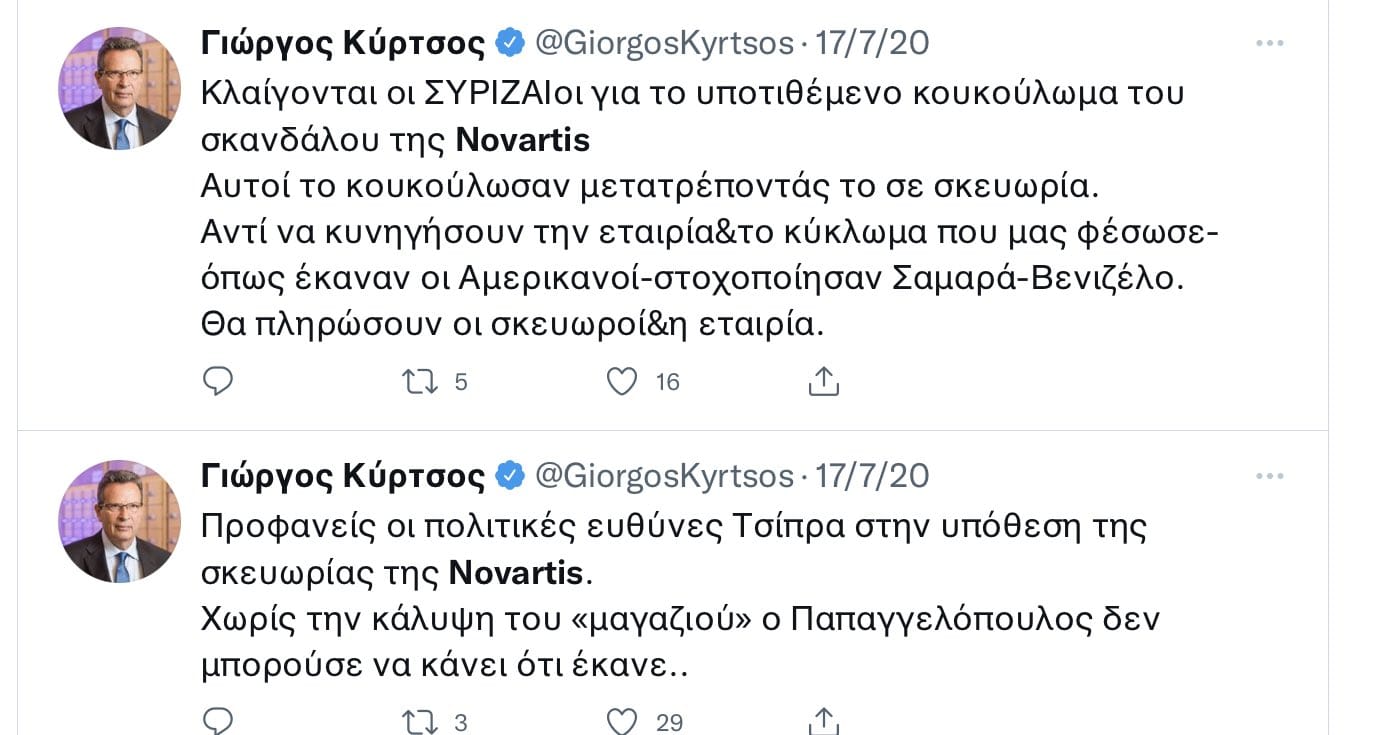This screenshot has width=1374, height=735.
Task: Open the more options menu on second tweet
Action: click(1270, 476)
